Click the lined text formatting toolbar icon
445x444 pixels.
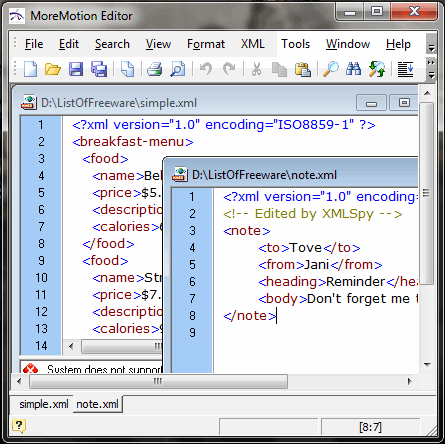(406, 69)
